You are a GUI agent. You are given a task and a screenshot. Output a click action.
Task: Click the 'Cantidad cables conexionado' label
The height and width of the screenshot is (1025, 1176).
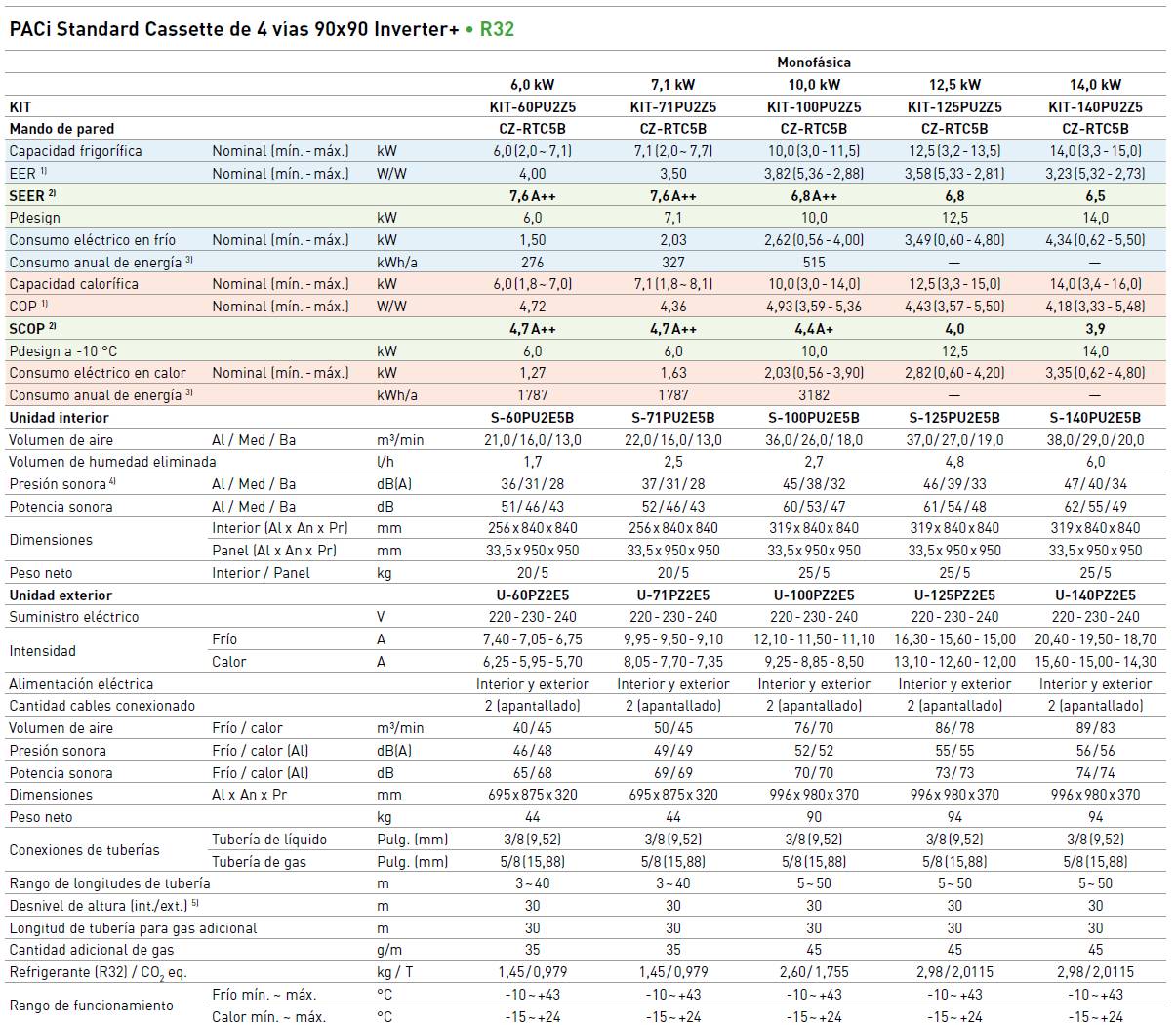pyautogui.click(x=102, y=706)
